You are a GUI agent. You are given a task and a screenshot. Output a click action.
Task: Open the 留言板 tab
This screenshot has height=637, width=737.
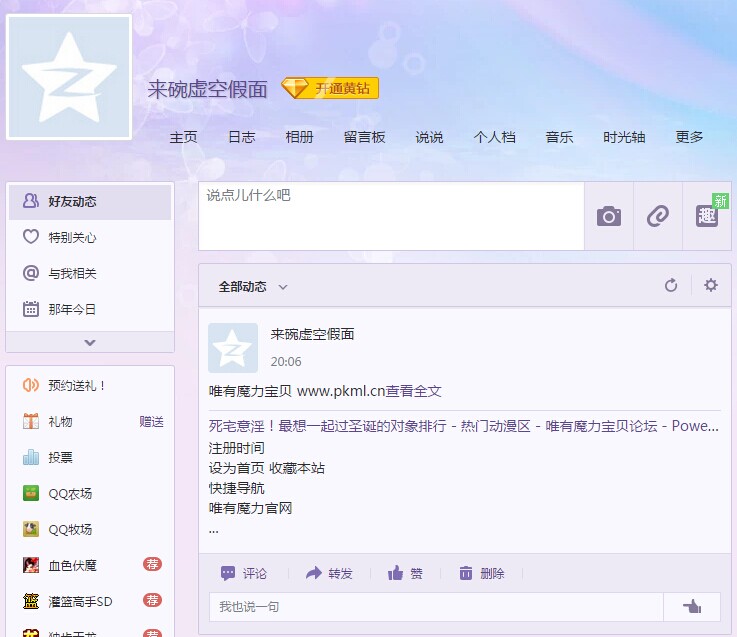coord(364,138)
